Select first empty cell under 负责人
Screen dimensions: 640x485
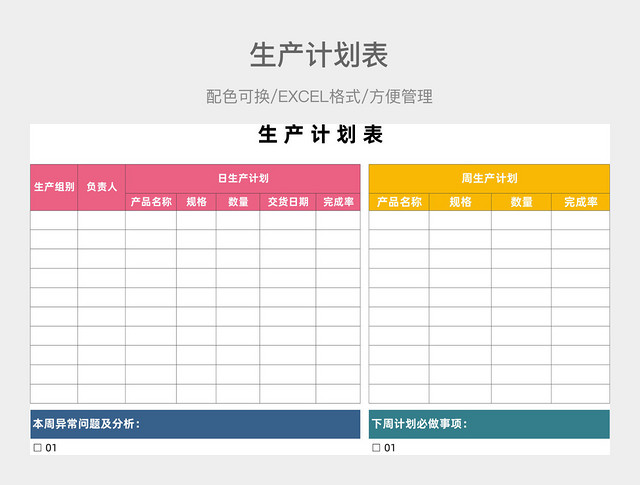tap(102, 220)
